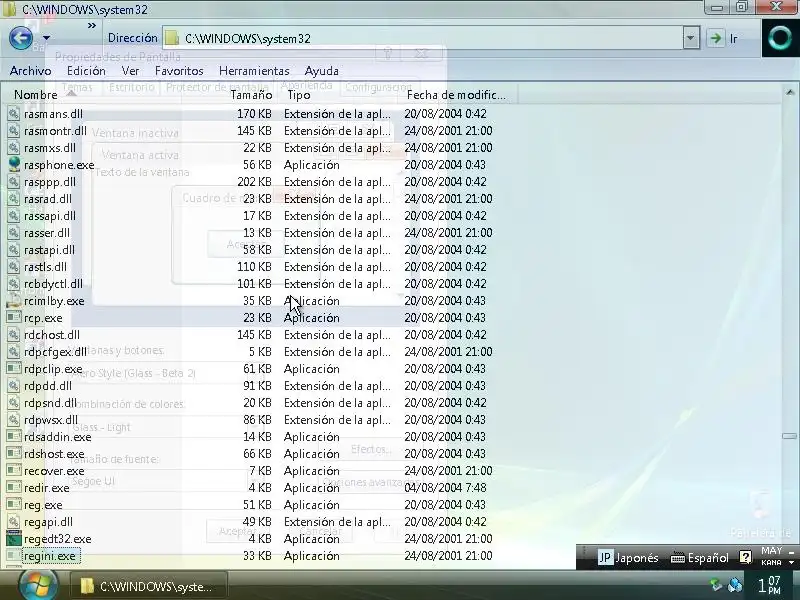Select the rasphone.exe globe icon
The width and height of the screenshot is (800, 600).
[x=14, y=165]
